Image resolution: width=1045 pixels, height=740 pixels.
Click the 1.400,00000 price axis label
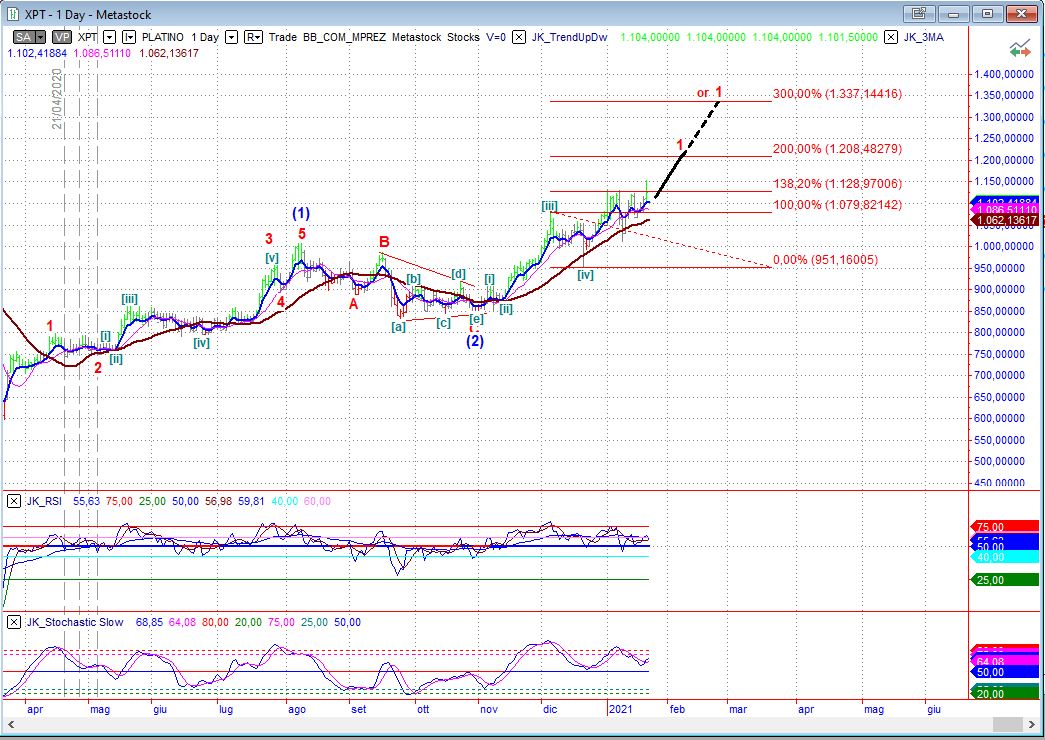click(1004, 75)
